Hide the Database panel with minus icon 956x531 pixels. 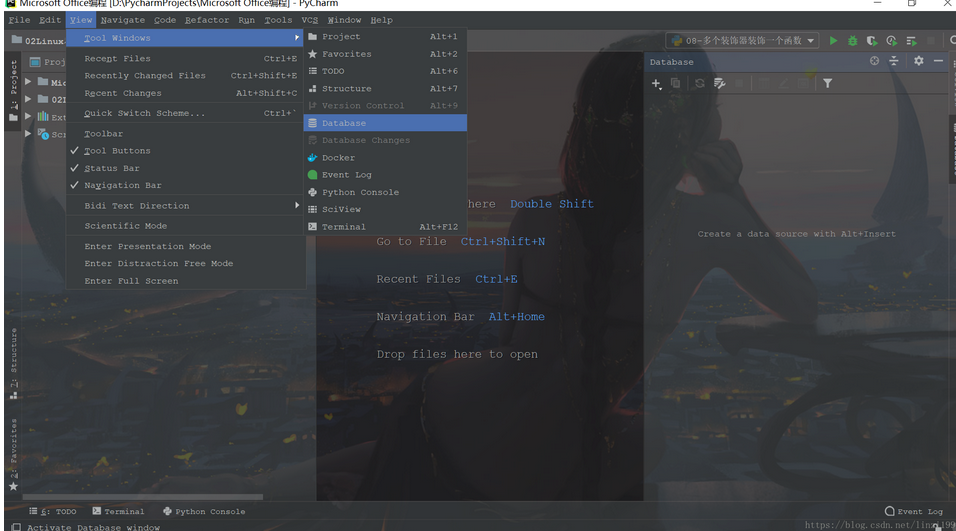(x=938, y=61)
